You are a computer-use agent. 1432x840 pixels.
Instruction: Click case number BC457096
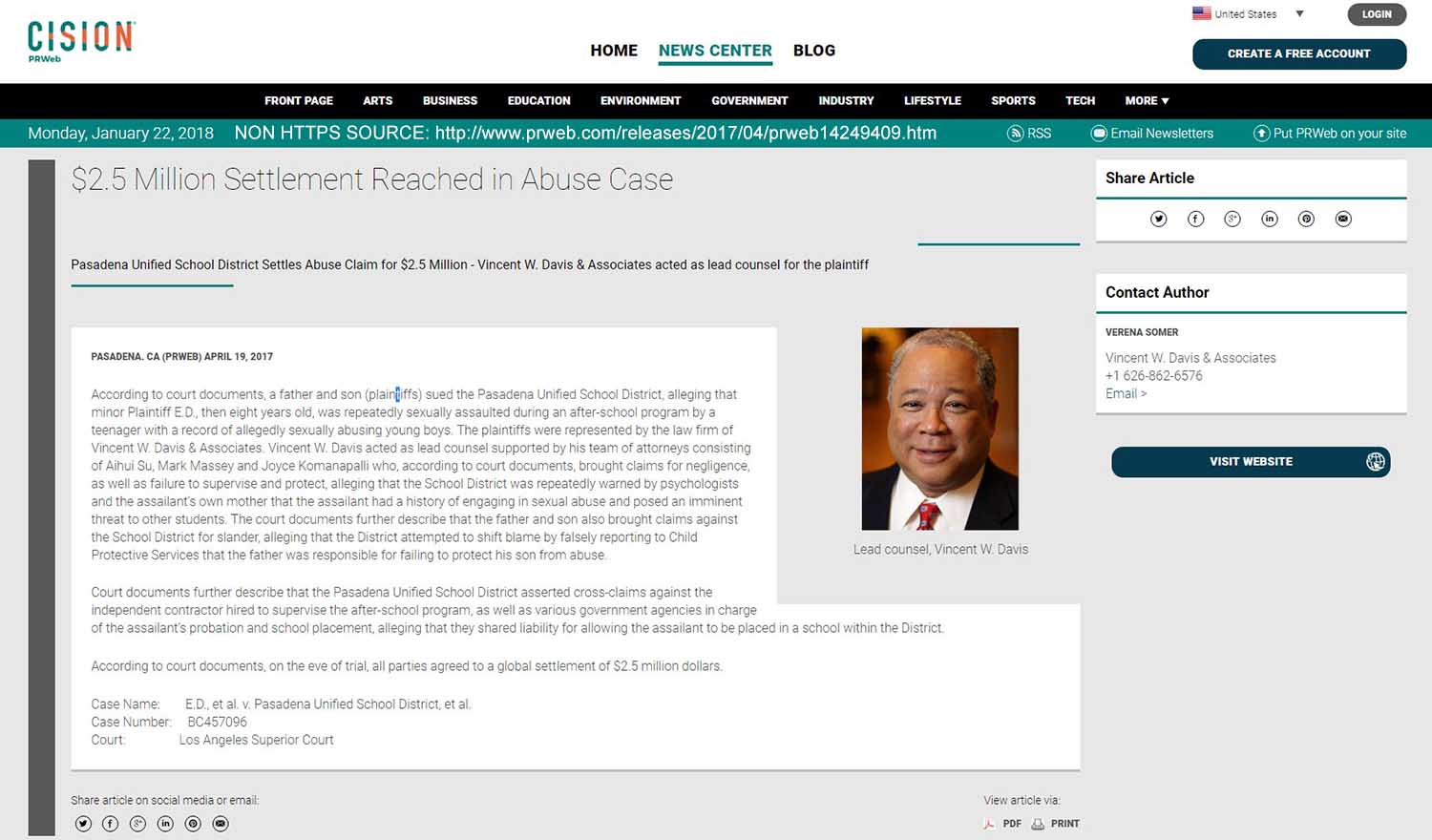[x=217, y=722]
